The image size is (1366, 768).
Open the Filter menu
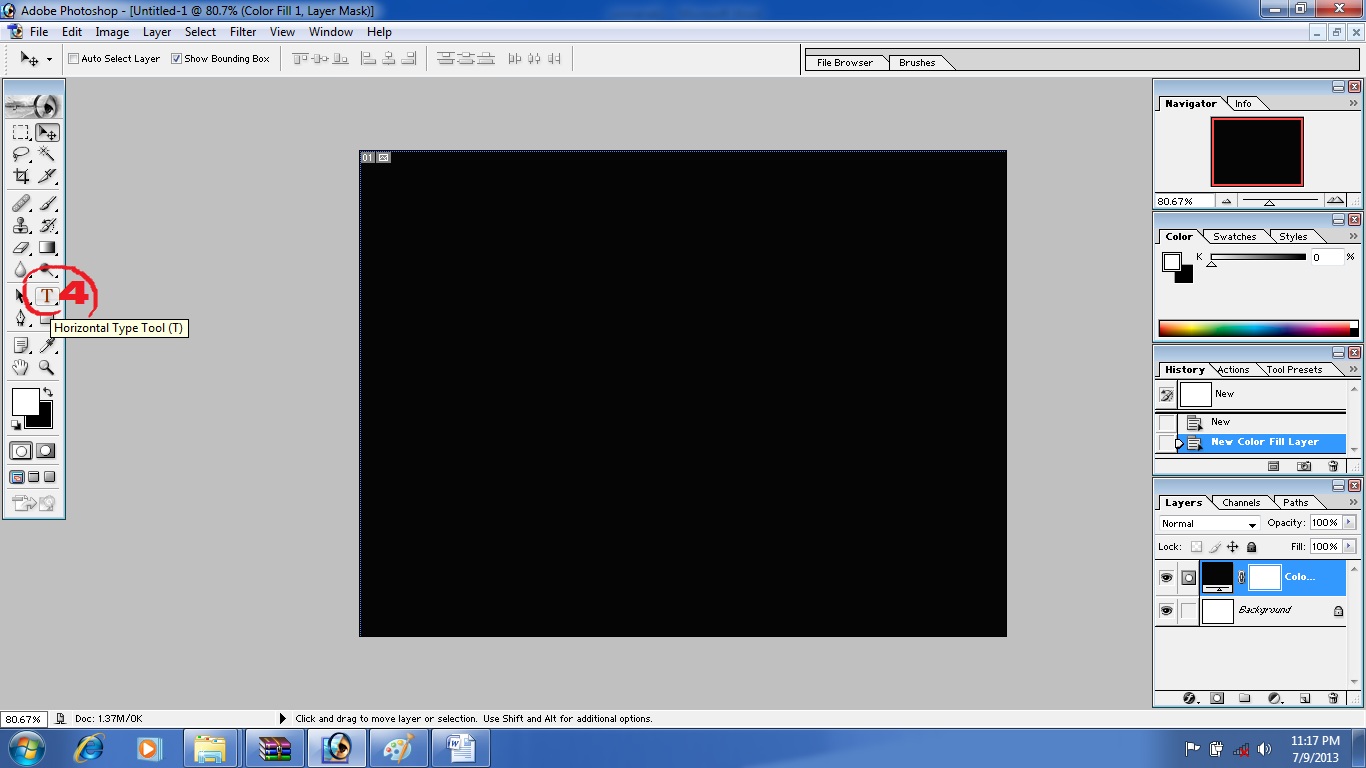tap(243, 31)
